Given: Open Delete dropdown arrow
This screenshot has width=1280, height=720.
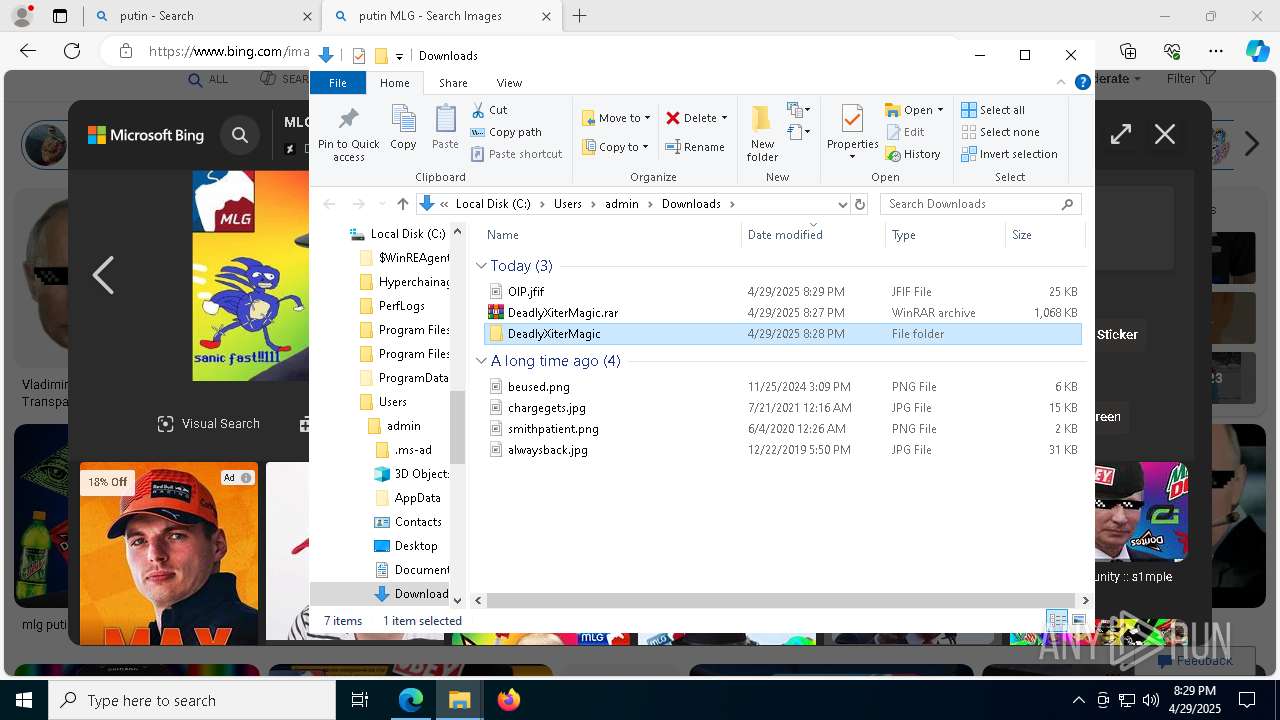Looking at the screenshot, I should (724, 118).
